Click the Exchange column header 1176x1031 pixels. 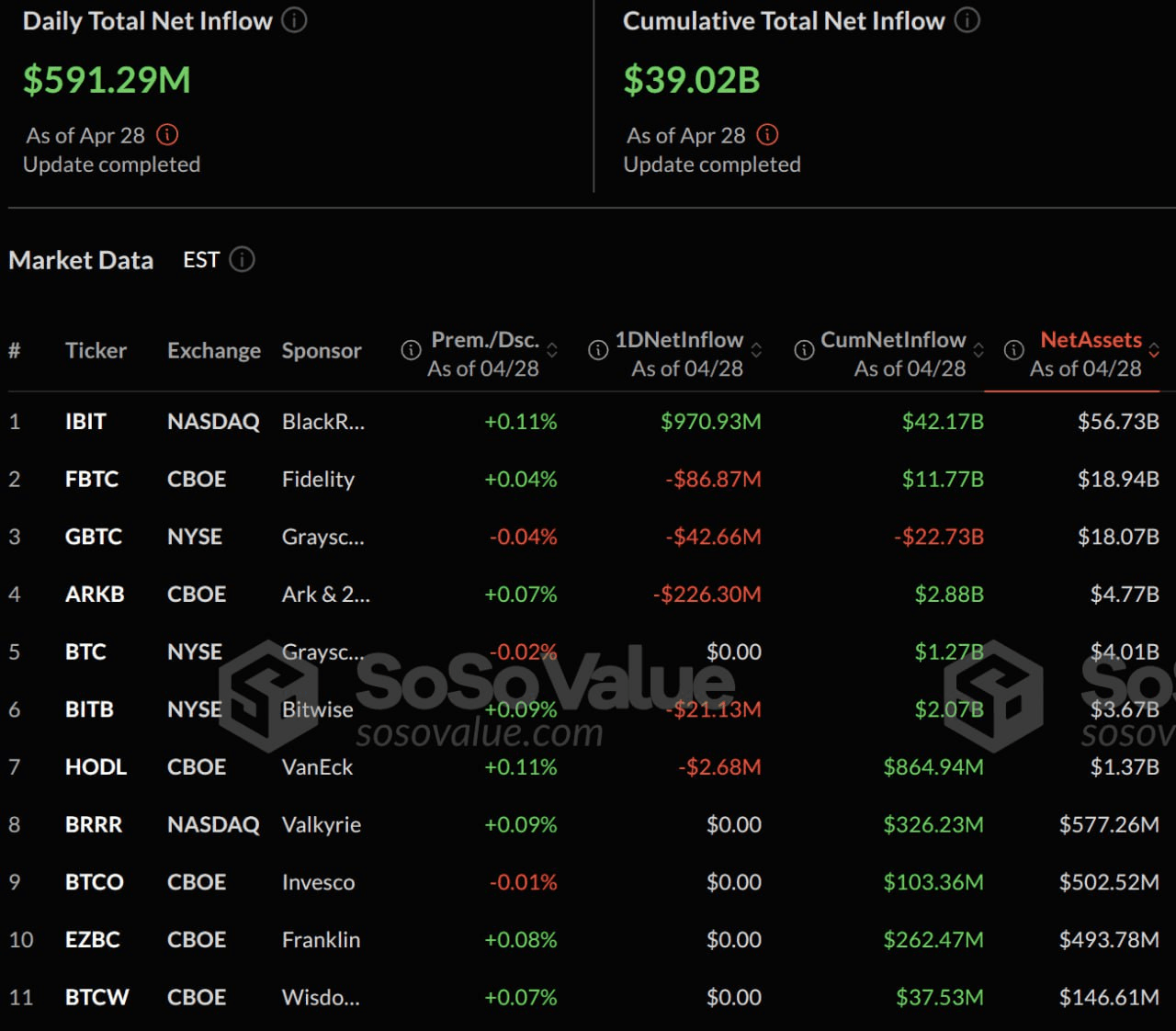(x=214, y=350)
